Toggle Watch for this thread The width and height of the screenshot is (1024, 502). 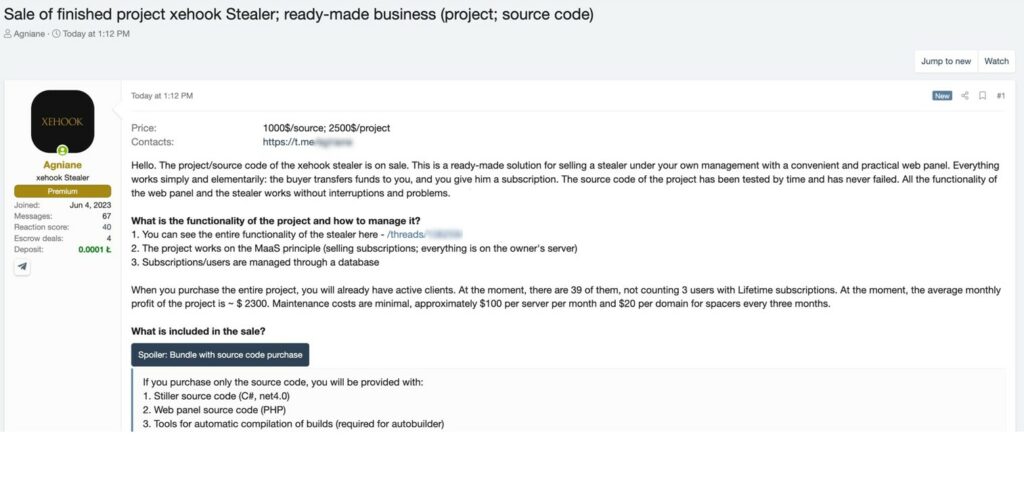click(996, 61)
